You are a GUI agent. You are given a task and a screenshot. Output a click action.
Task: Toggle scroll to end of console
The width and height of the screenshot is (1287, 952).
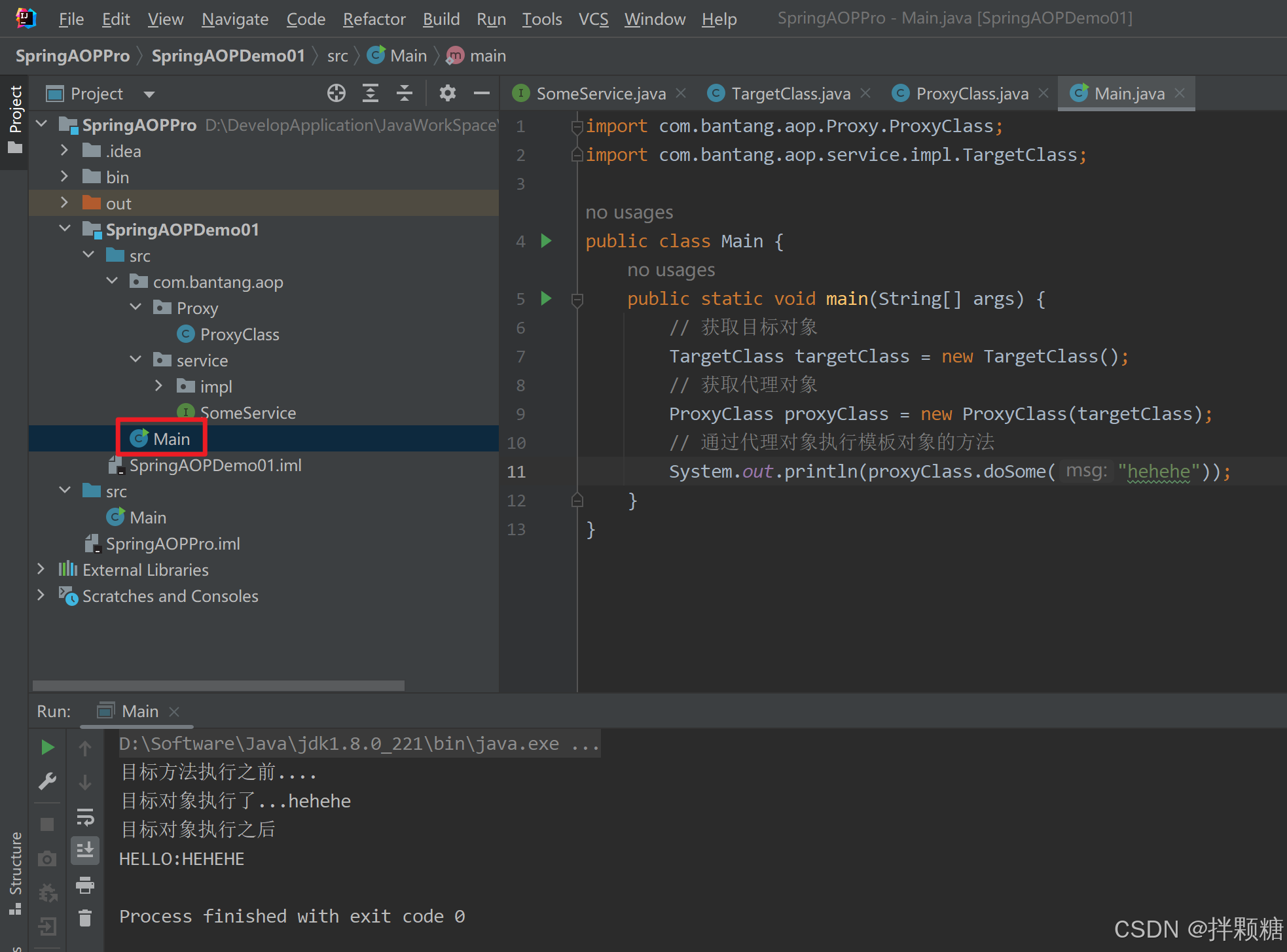tap(85, 851)
